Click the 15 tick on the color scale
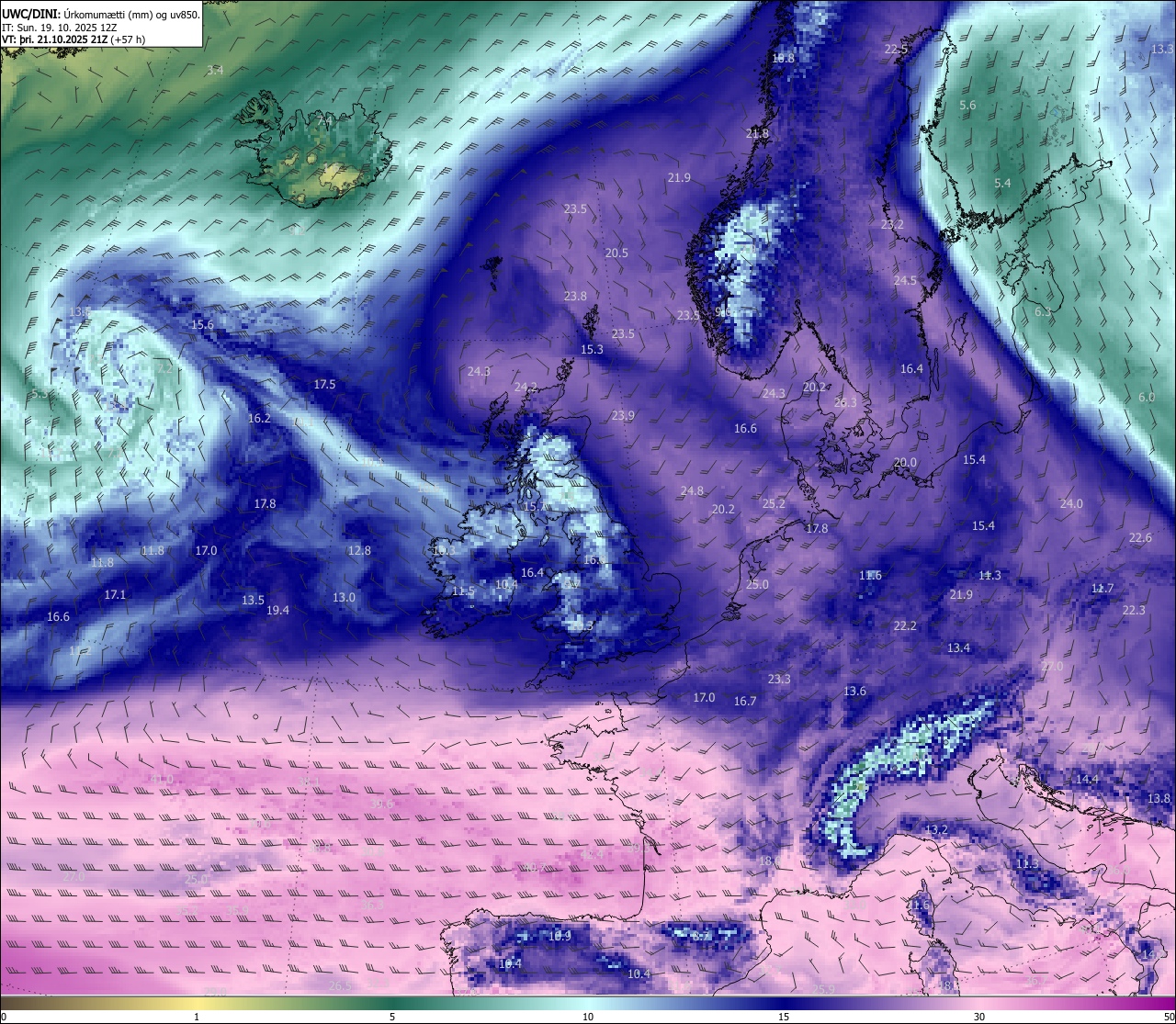 pos(784,1017)
